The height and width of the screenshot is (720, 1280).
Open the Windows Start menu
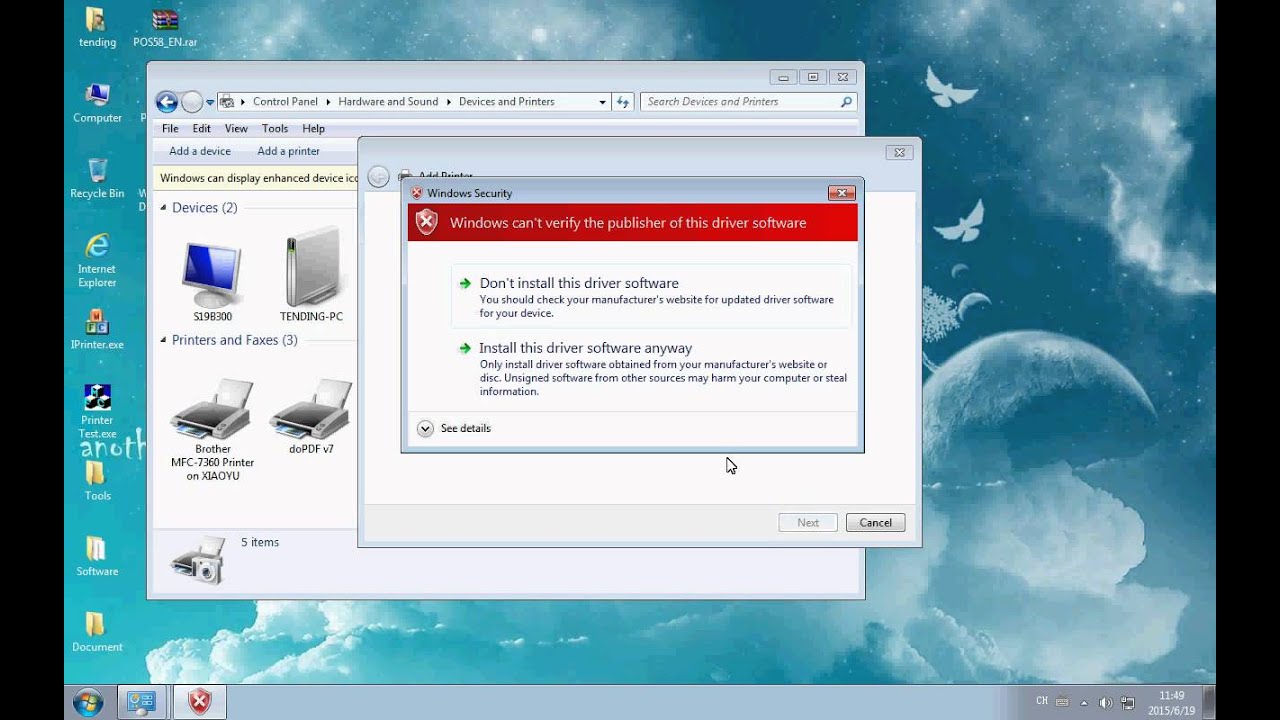(x=88, y=702)
